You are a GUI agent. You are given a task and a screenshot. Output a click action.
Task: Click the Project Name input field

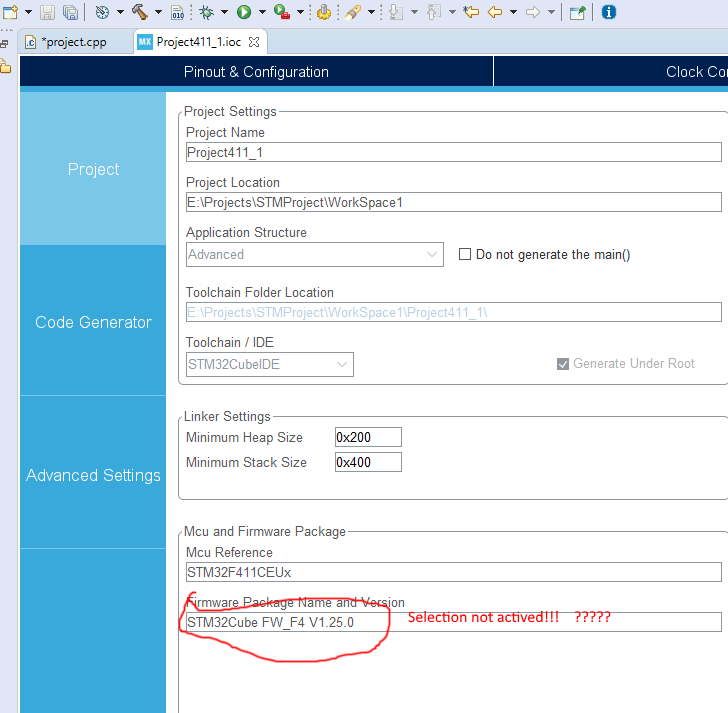click(x=454, y=152)
